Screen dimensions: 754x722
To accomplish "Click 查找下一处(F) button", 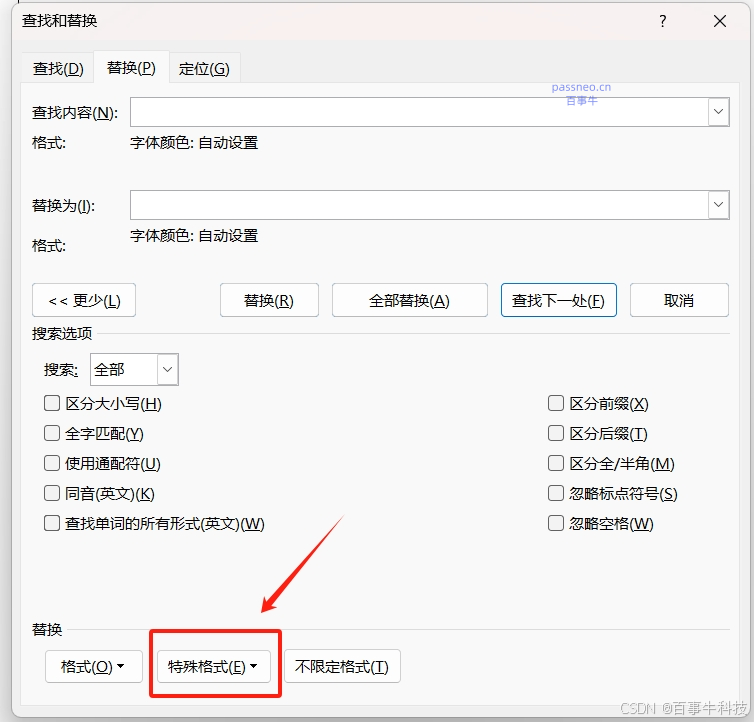I will point(559,300).
